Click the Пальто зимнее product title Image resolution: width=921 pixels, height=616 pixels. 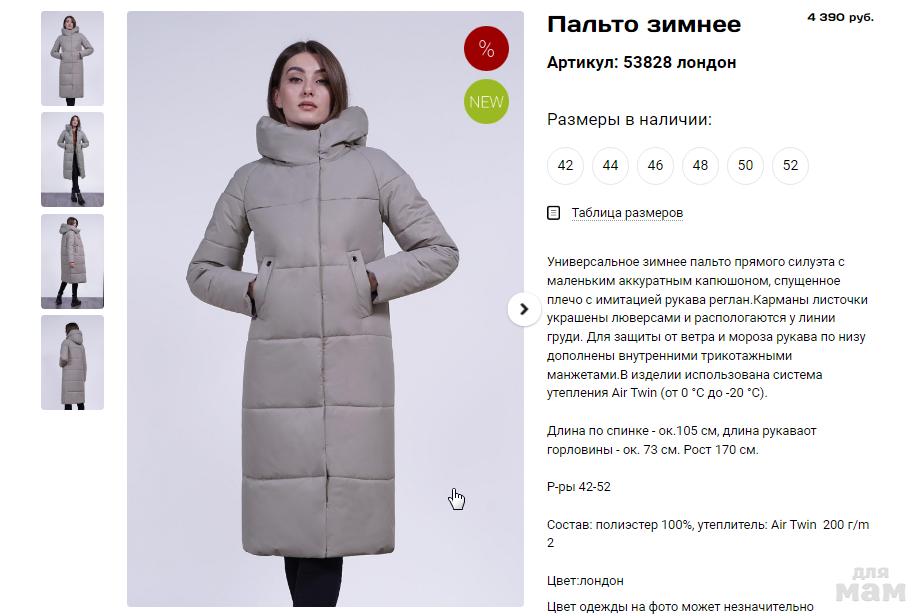point(644,25)
